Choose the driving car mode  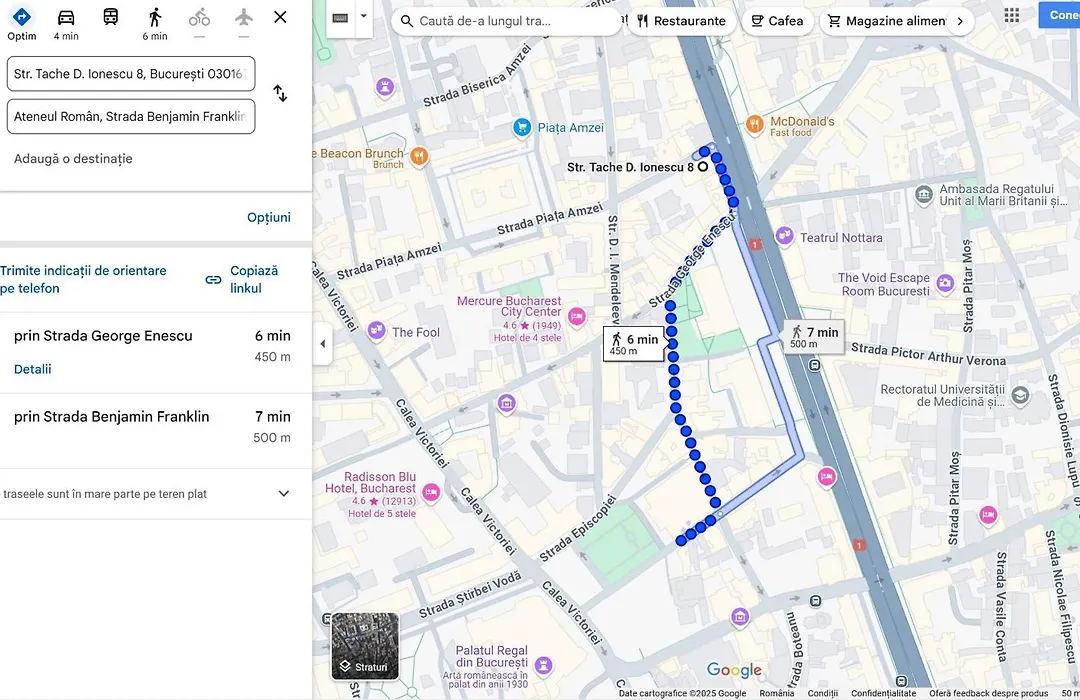coord(66,24)
